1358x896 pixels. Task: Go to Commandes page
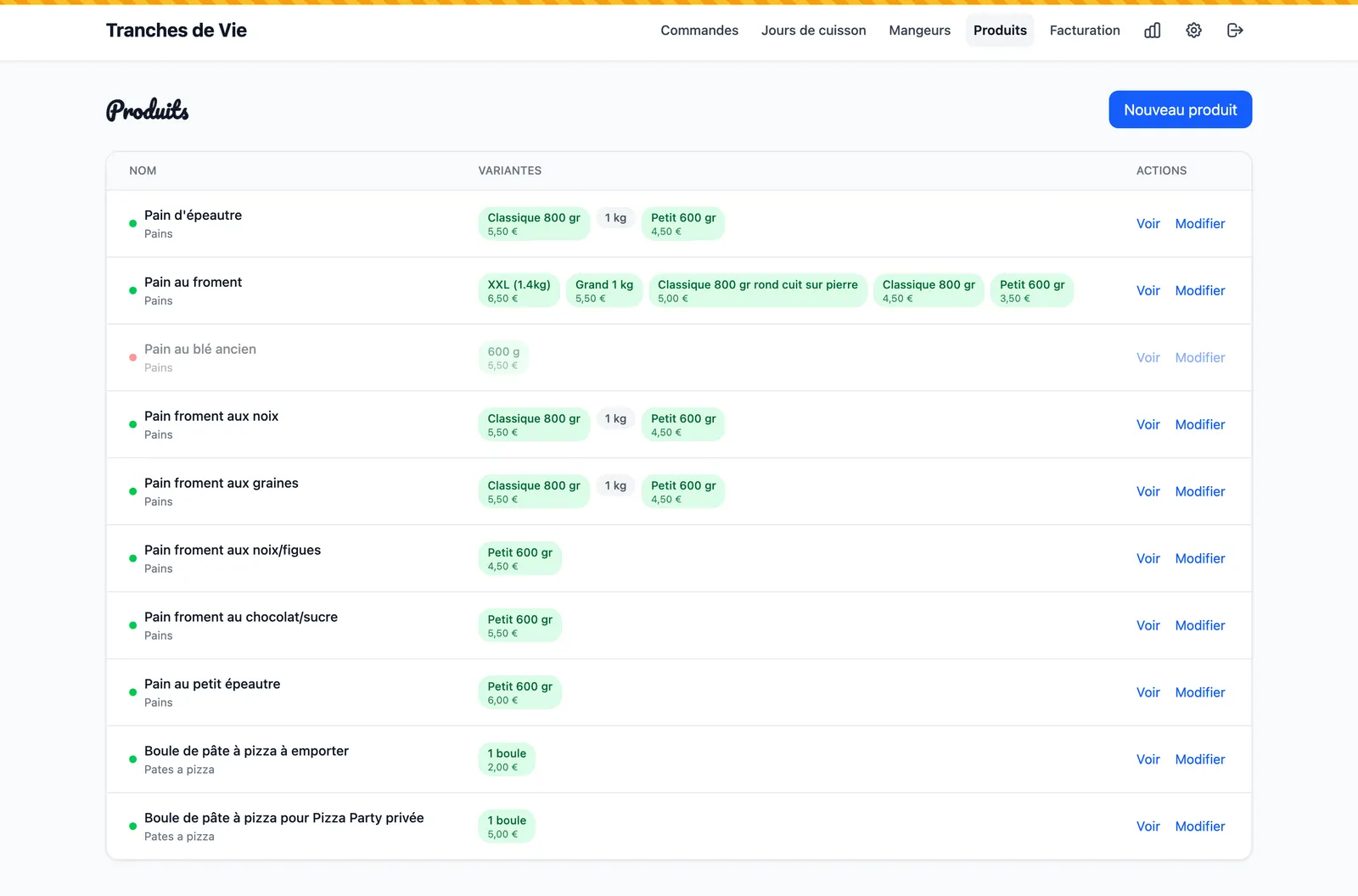[x=699, y=31]
